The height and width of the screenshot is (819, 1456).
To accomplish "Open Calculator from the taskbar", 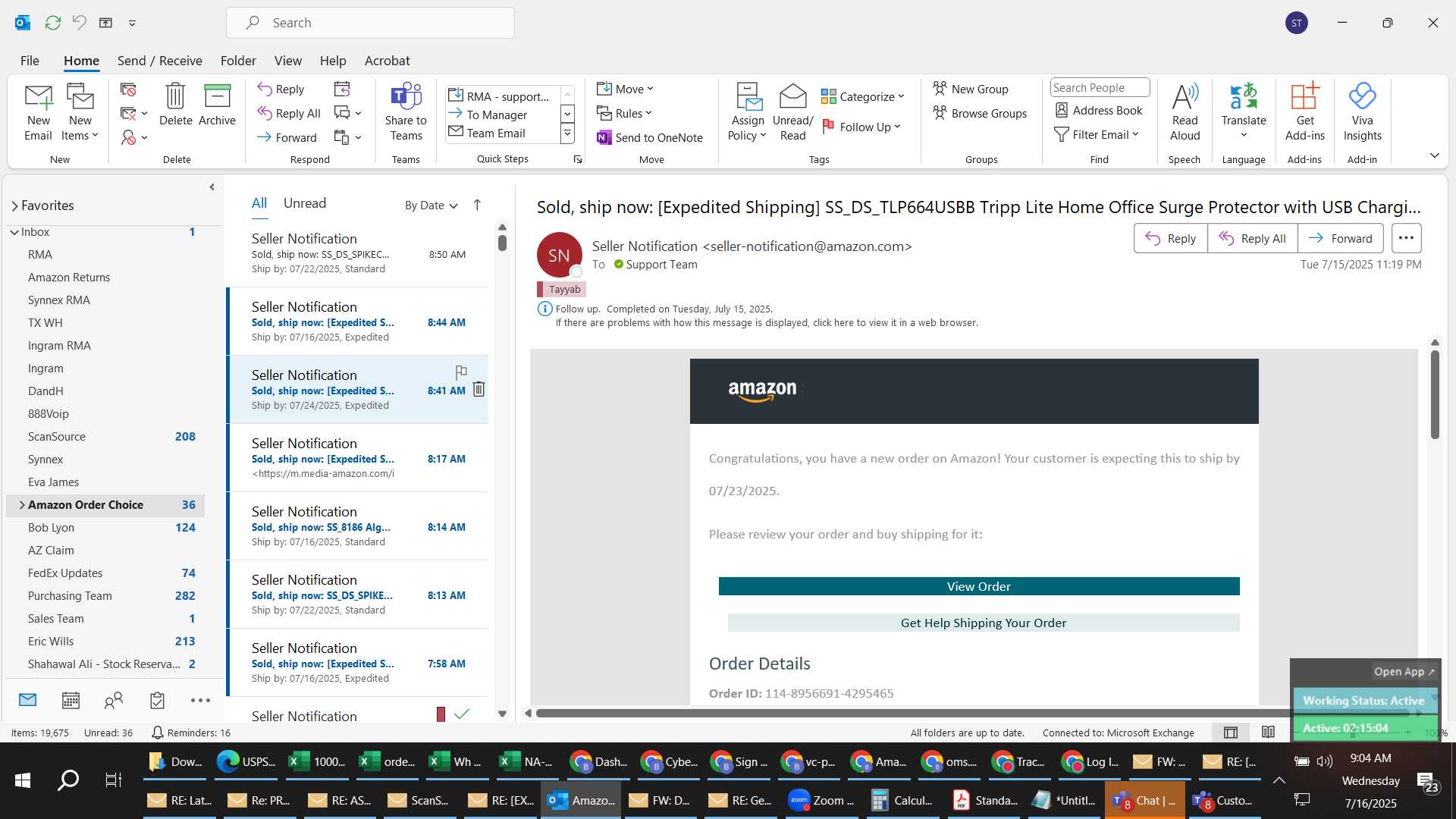I will pos(902,800).
